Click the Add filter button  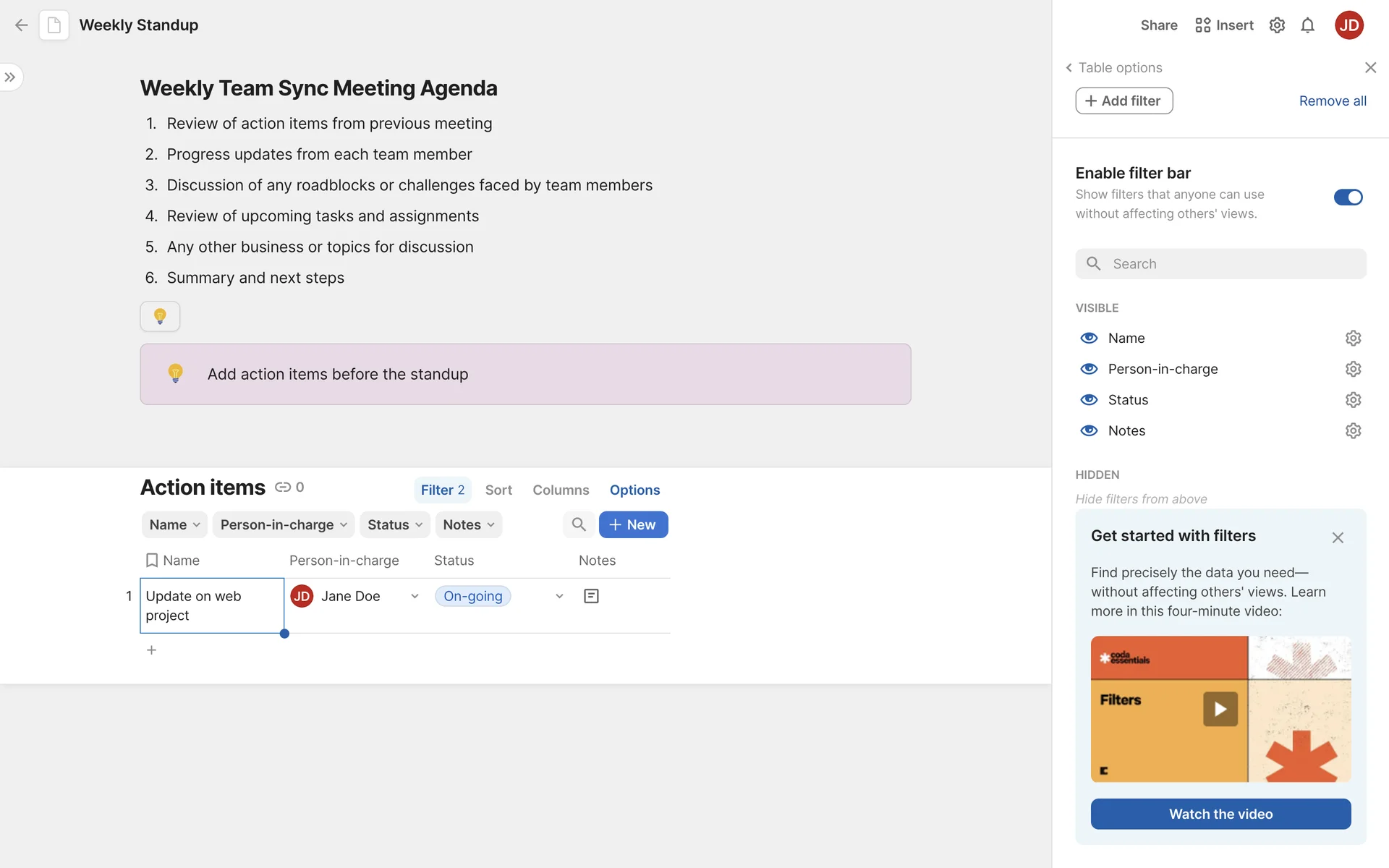(x=1123, y=101)
